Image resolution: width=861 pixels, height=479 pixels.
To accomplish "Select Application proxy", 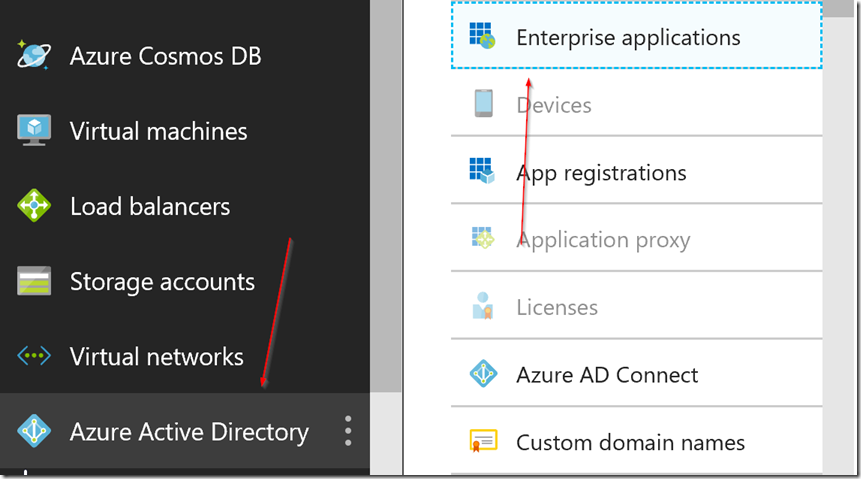I will pyautogui.click(x=636, y=238).
